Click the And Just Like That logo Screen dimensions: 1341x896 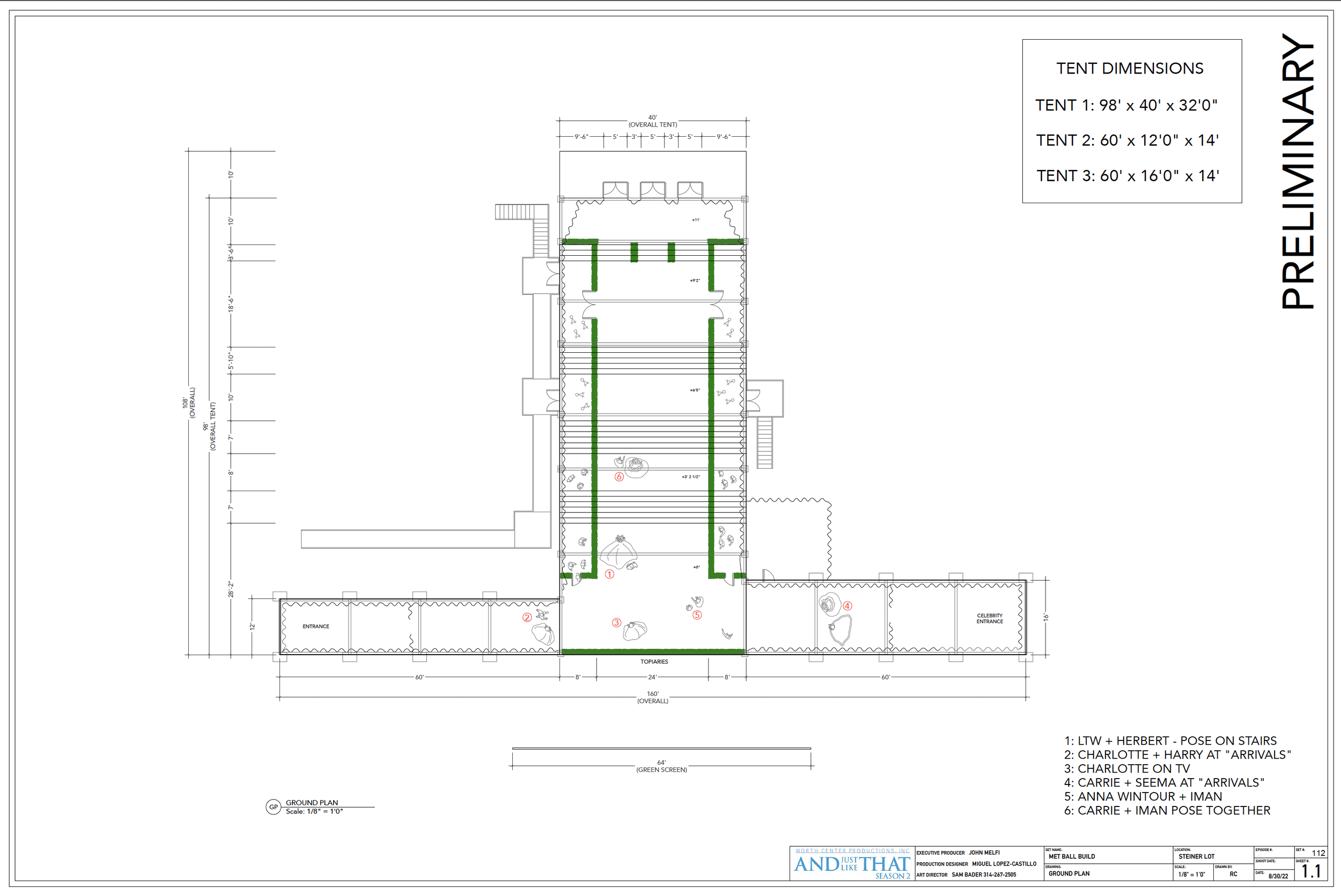[852, 865]
